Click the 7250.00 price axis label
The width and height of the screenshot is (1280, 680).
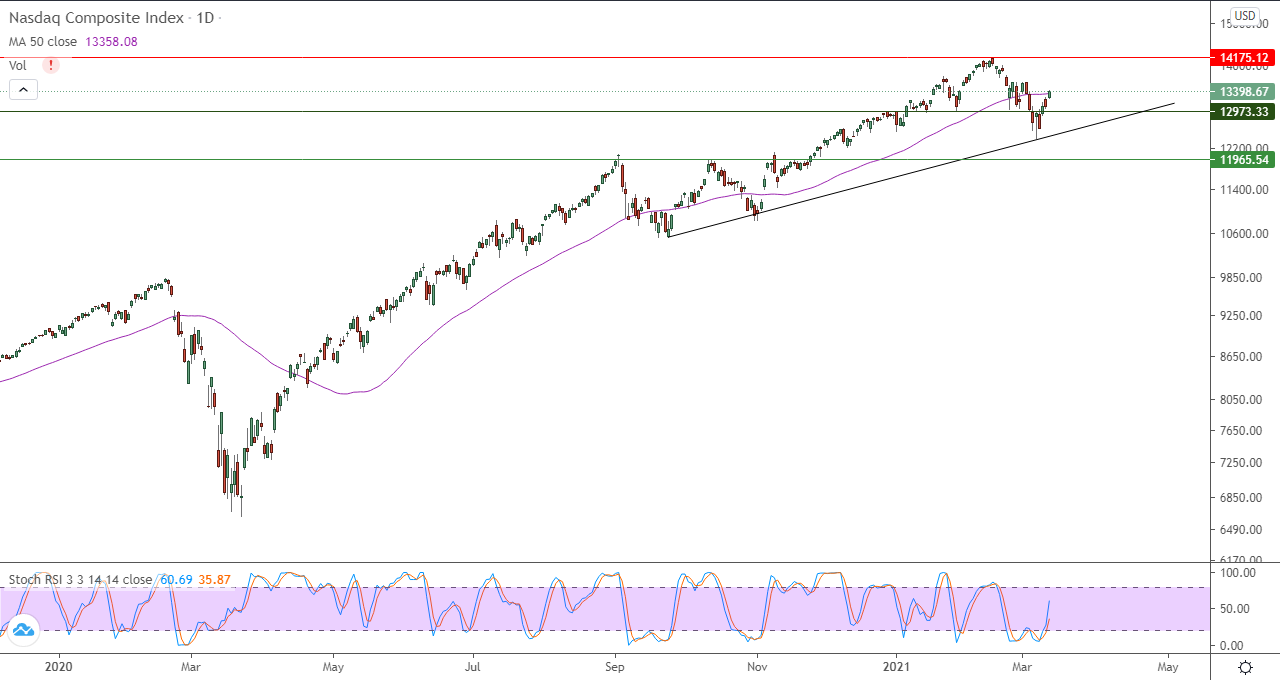click(1240, 463)
